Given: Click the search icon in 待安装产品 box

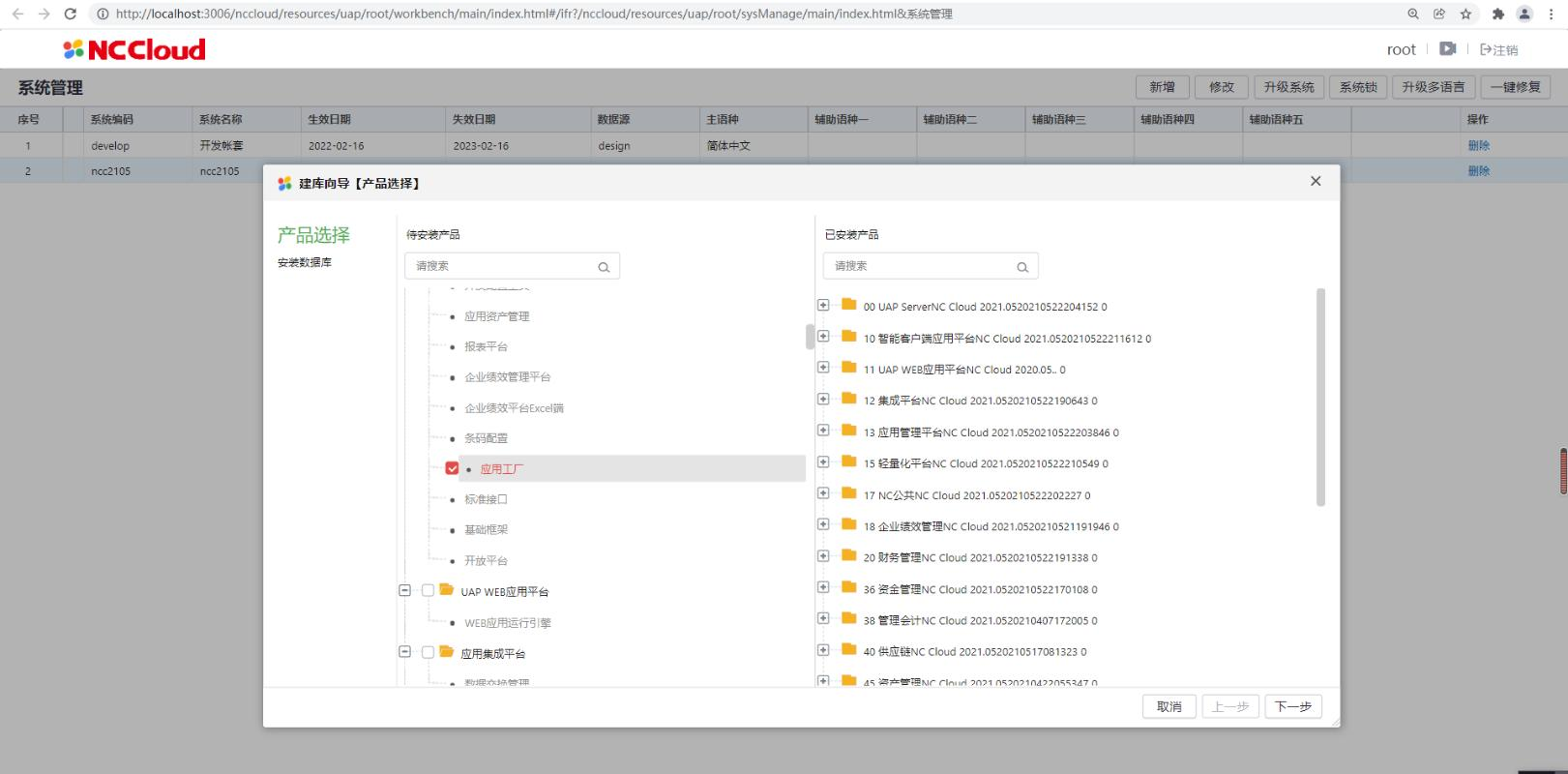Looking at the screenshot, I should point(604,267).
